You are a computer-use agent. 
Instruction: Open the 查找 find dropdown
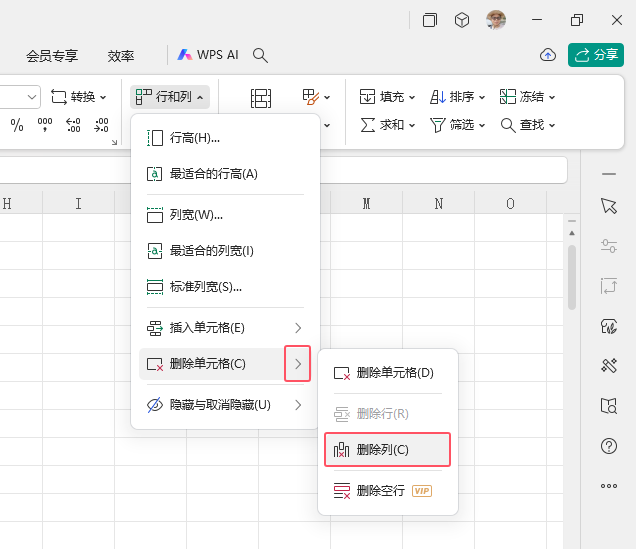tap(527, 125)
